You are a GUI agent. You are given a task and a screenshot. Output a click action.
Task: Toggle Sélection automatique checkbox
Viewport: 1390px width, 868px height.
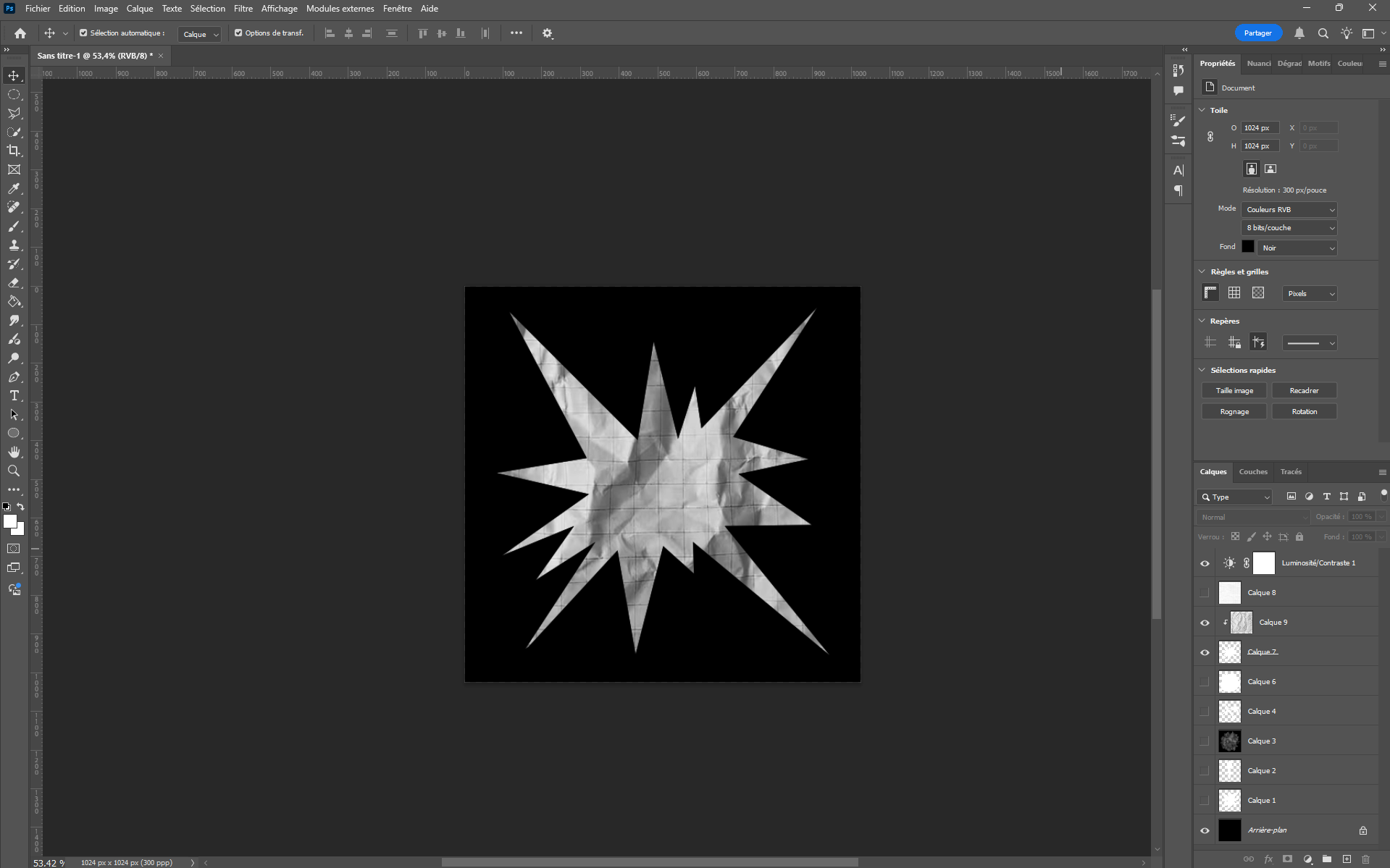(83, 33)
